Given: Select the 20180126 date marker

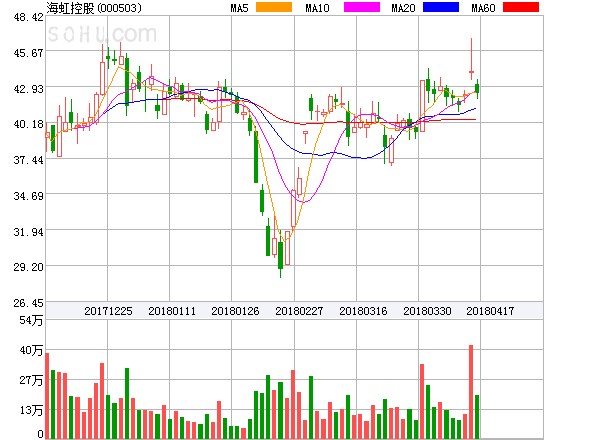Looking at the screenshot, I should (235, 311).
